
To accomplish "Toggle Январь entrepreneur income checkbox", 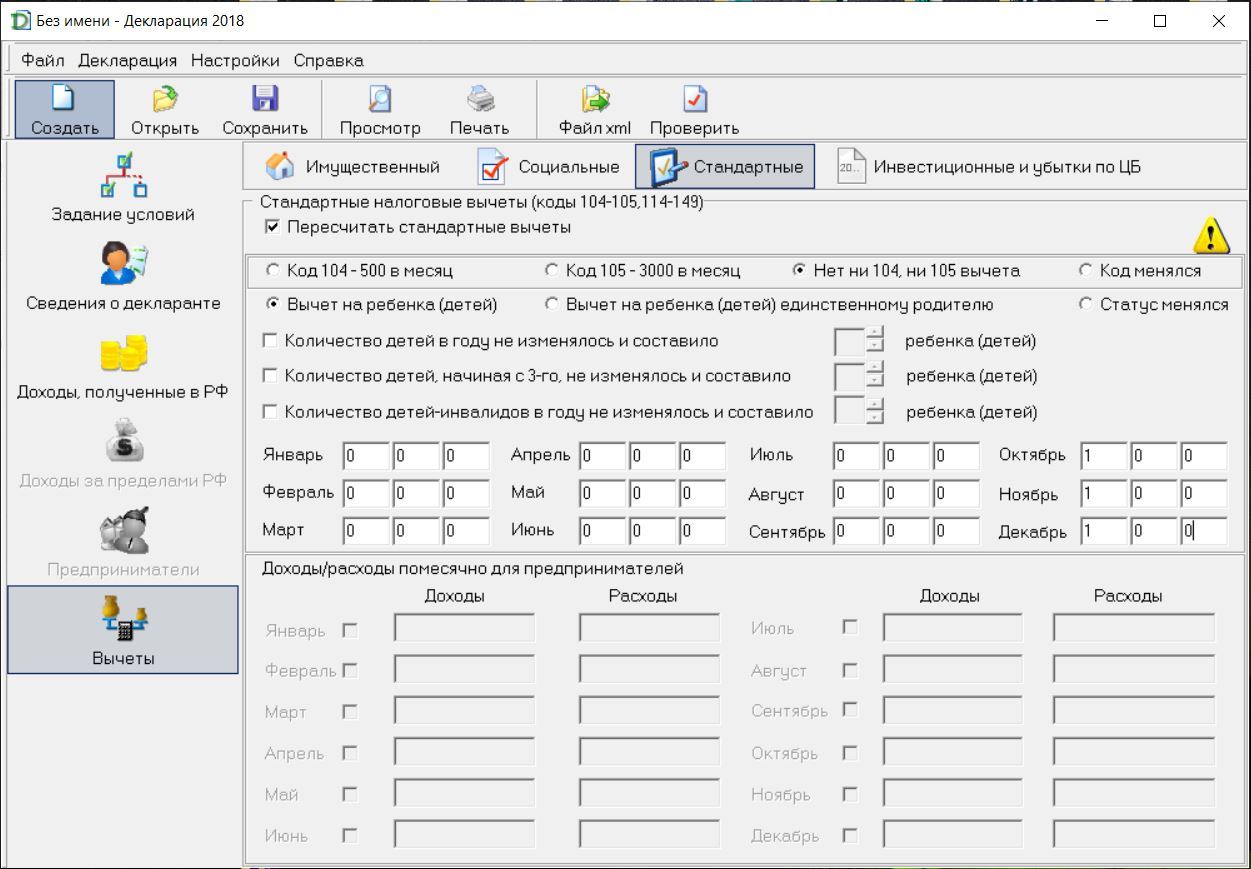I will click(x=350, y=631).
